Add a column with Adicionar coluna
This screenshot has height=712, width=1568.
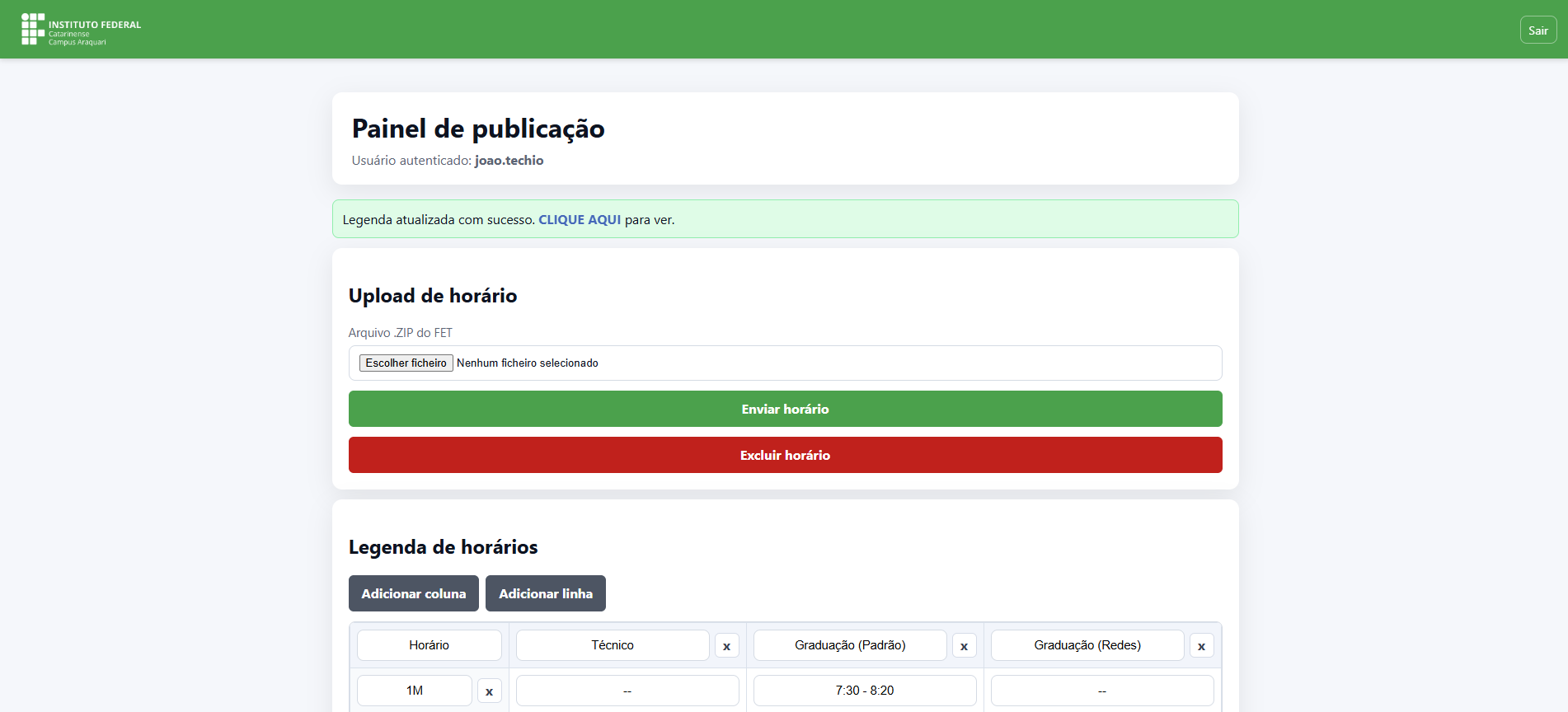click(413, 594)
